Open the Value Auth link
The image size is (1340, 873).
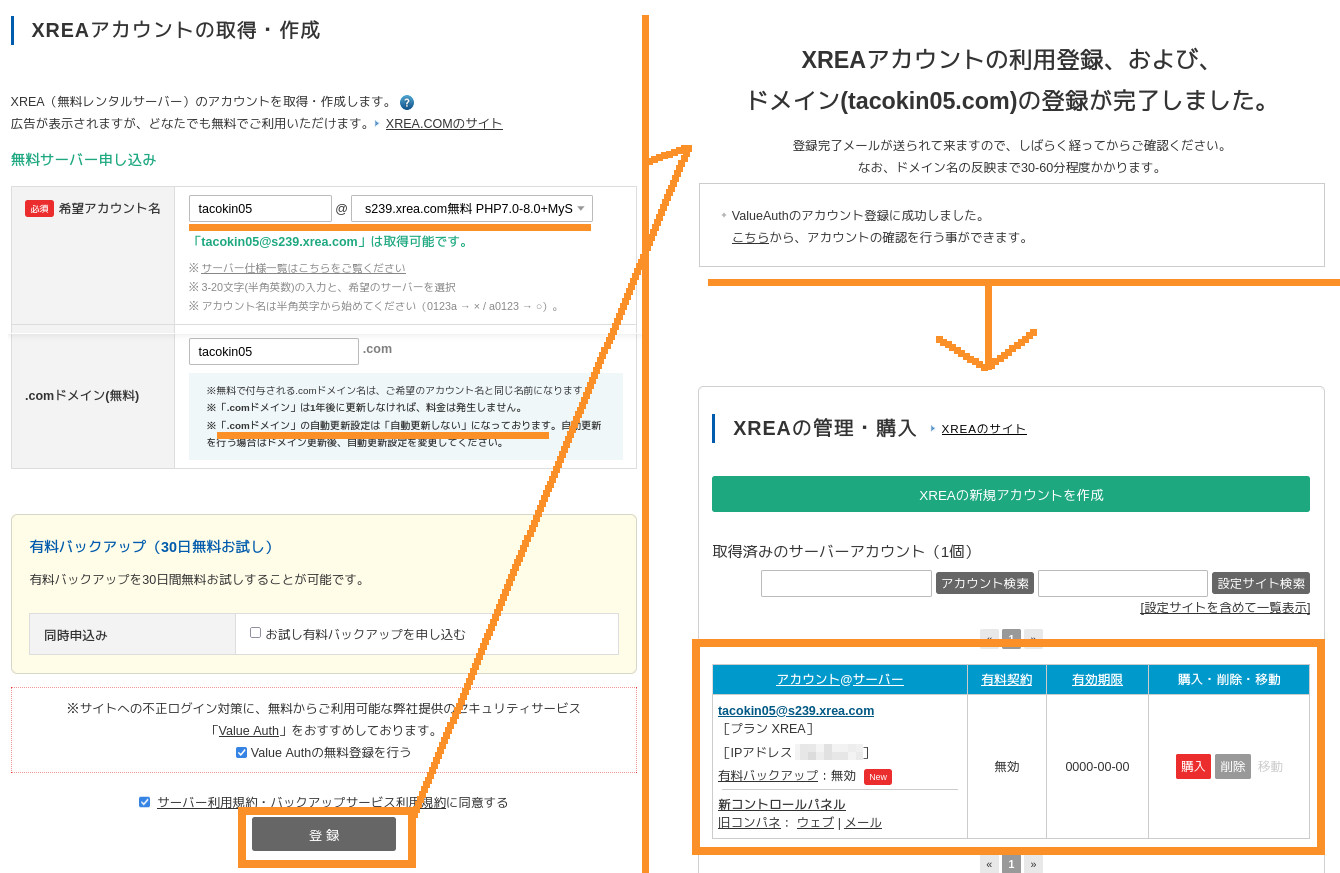click(248, 730)
